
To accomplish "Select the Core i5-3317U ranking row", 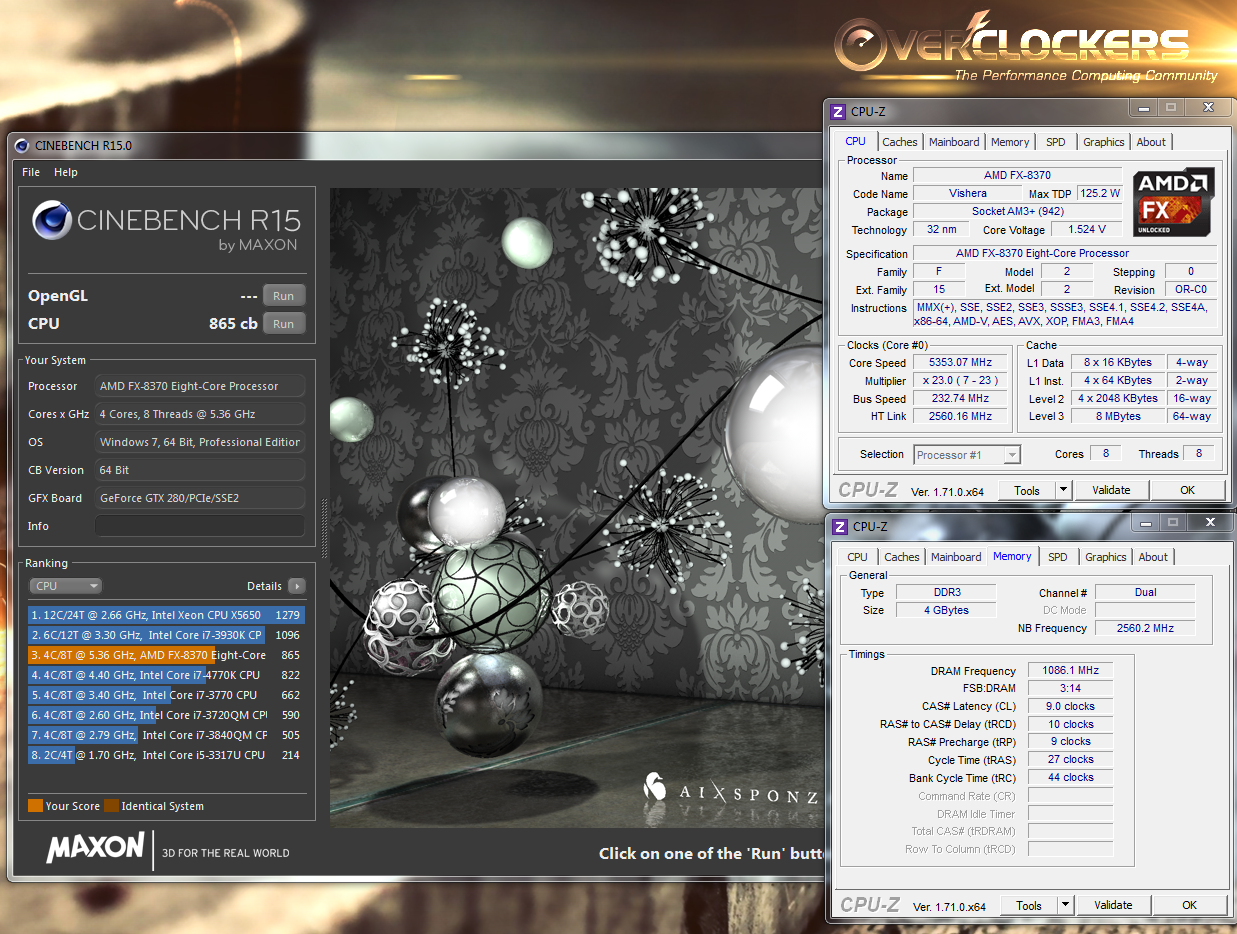I will (x=166, y=755).
